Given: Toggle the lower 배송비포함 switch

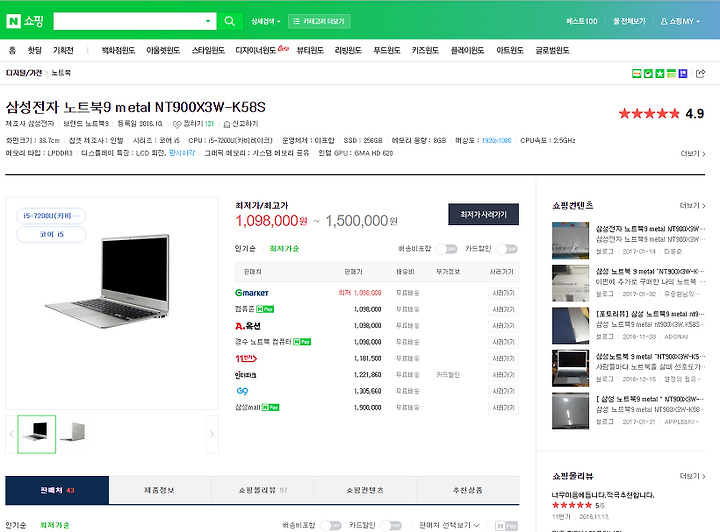Looking at the screenshot, I should pos(331,525).
